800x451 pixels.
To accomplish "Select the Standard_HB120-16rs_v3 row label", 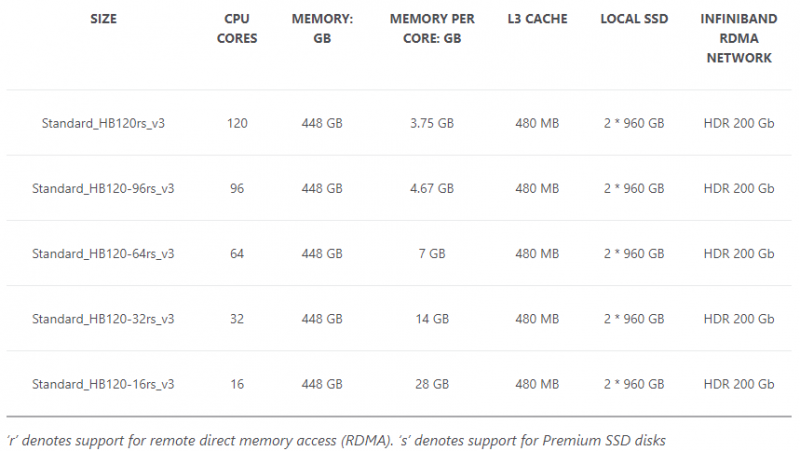I will click(x=103, y=384).
